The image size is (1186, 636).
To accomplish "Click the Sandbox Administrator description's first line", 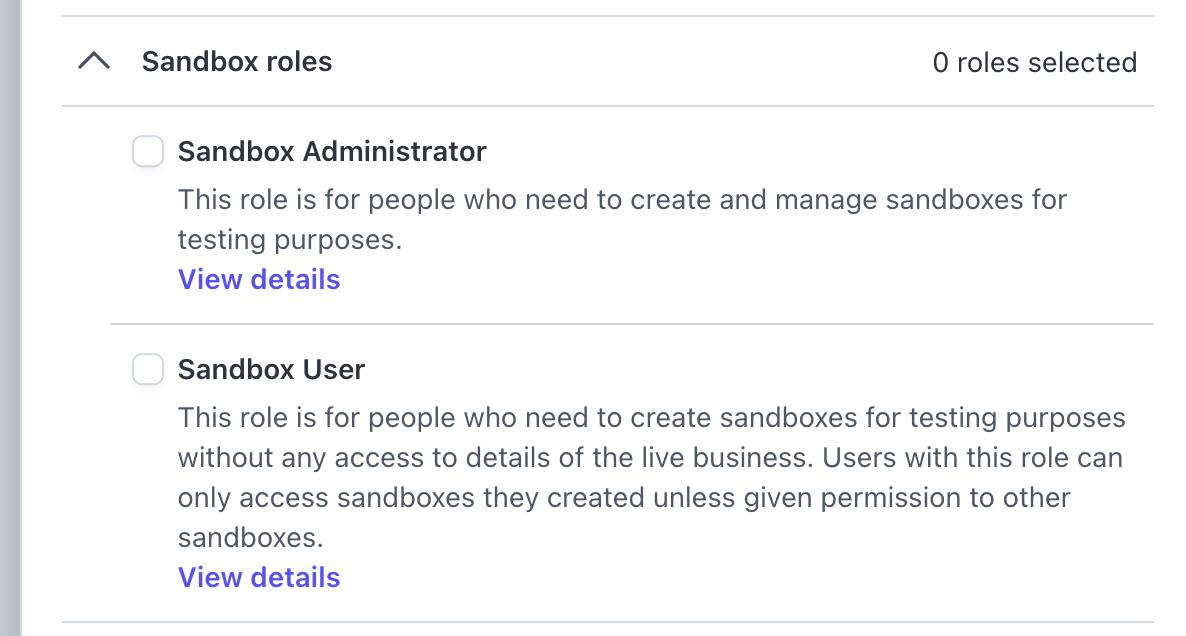I will click(622, 200).
